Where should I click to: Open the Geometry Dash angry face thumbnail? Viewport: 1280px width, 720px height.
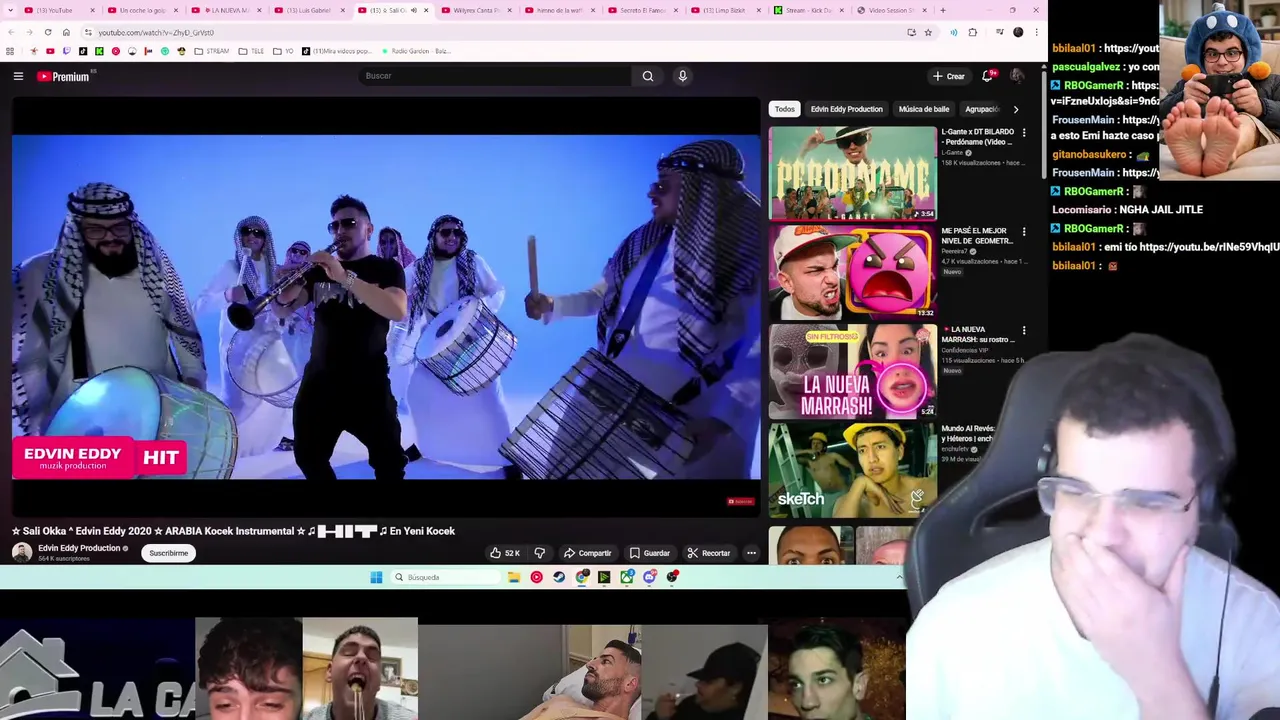click(x=852, y=272)
